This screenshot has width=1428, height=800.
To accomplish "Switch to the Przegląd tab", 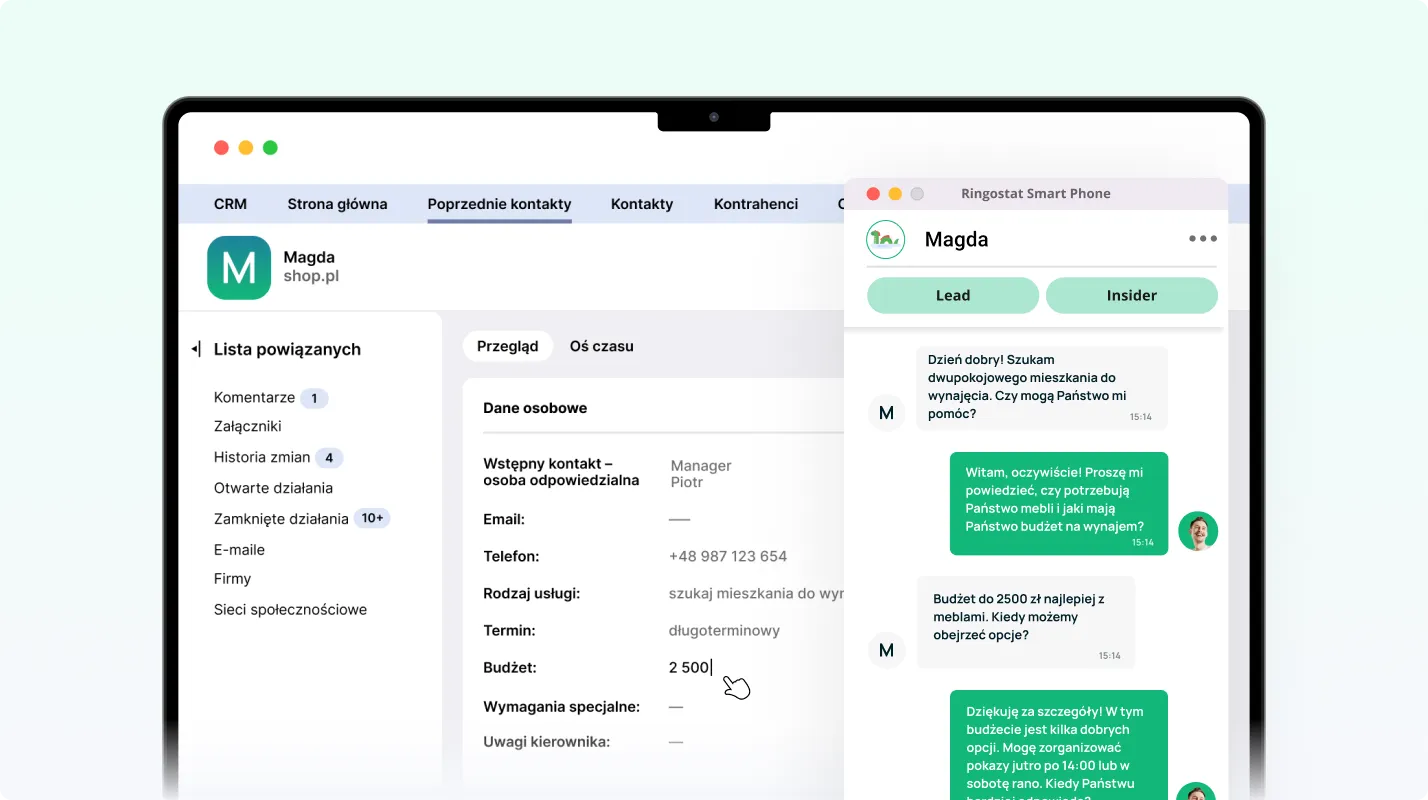I will pos(507,346).
